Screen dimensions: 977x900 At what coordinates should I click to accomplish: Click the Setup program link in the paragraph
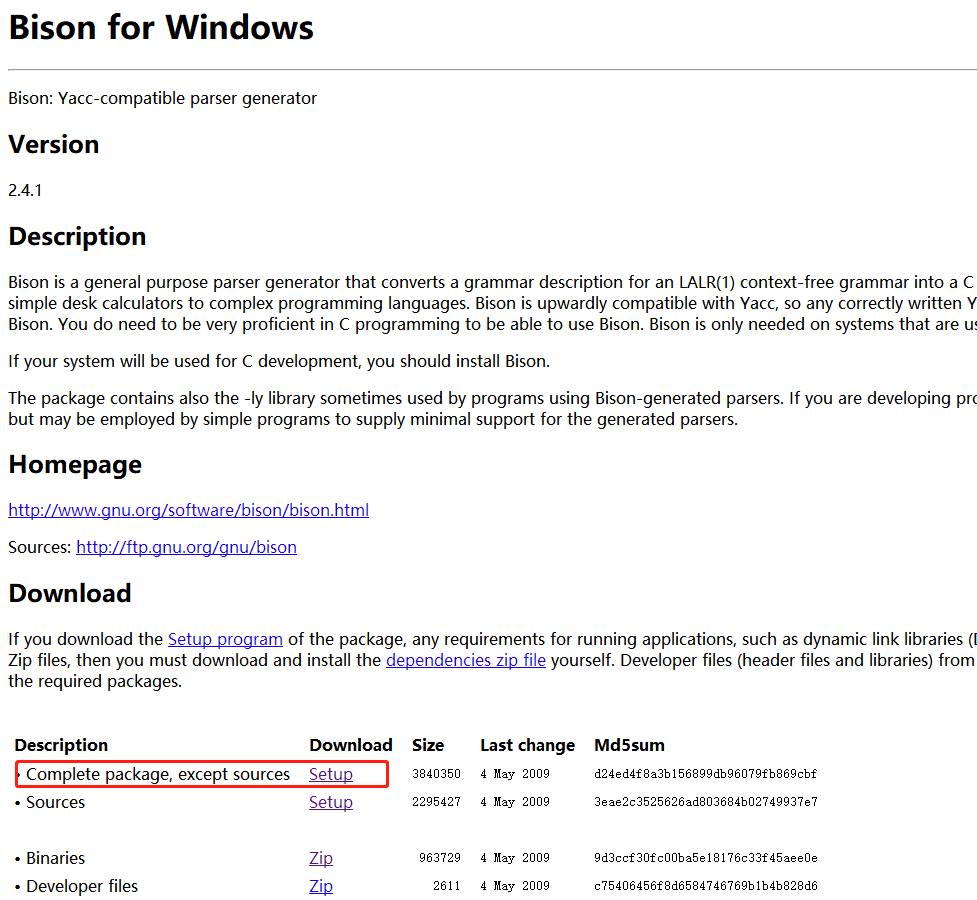click(x=225, y=639)
